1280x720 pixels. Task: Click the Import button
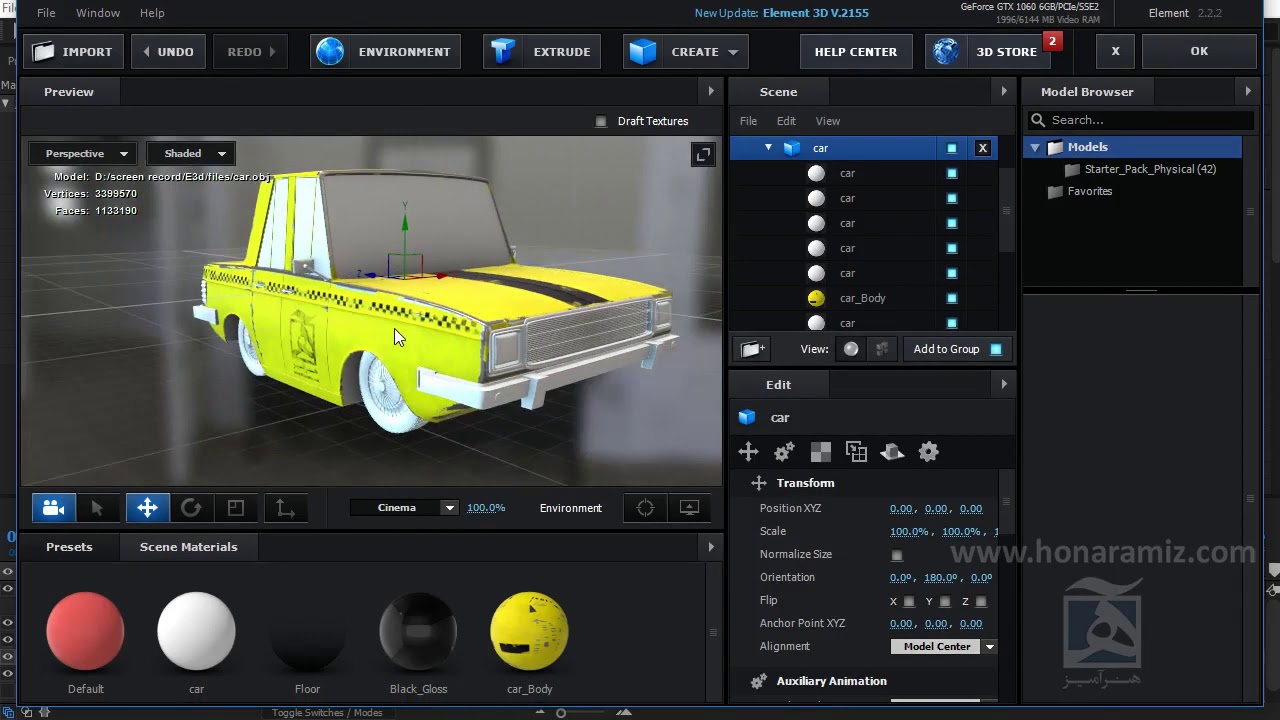point(74,51)
